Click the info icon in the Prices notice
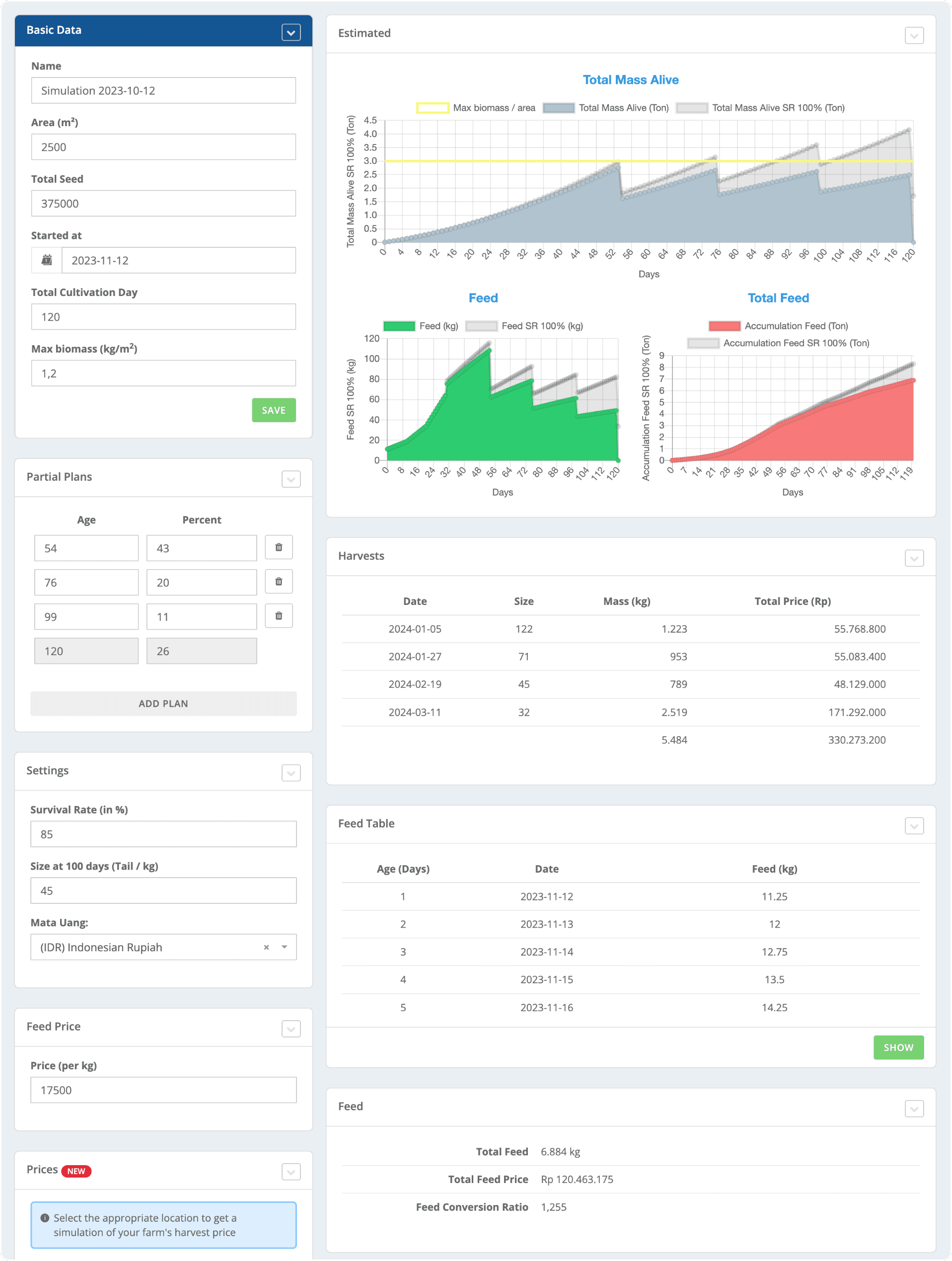The image size is (952, 1261). [45, 1218]
